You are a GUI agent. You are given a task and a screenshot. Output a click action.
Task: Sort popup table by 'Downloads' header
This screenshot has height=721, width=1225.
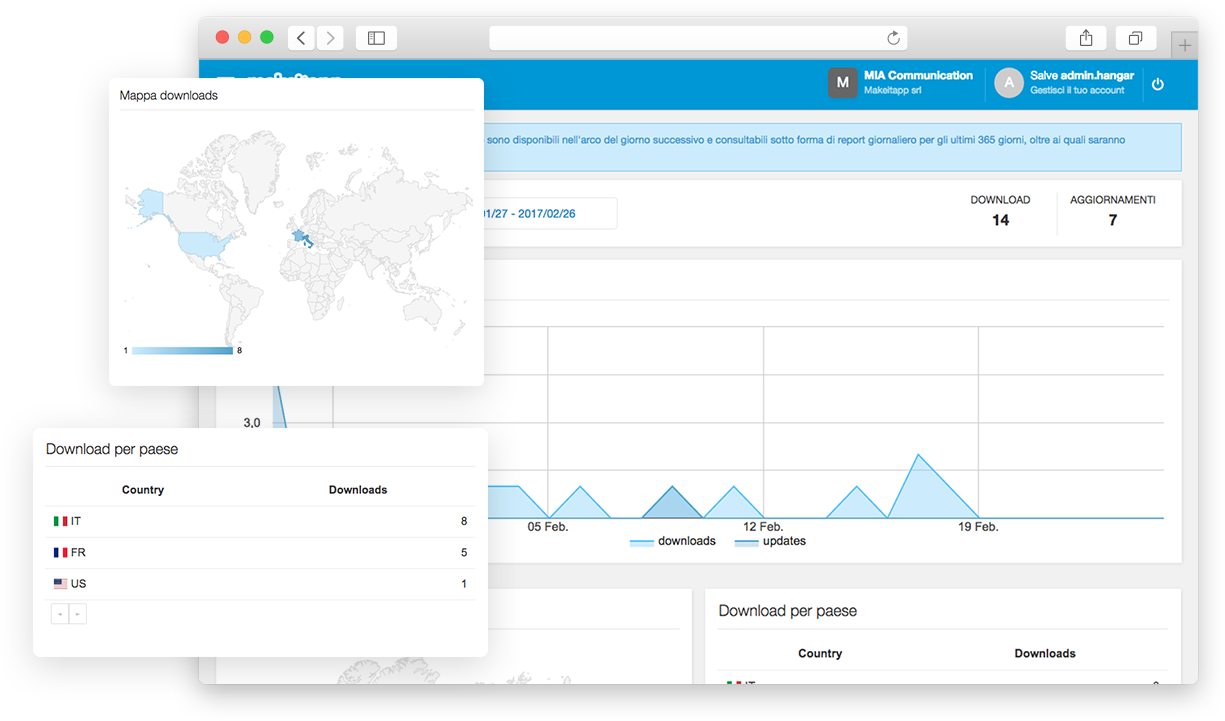click(x=358, y=490)
